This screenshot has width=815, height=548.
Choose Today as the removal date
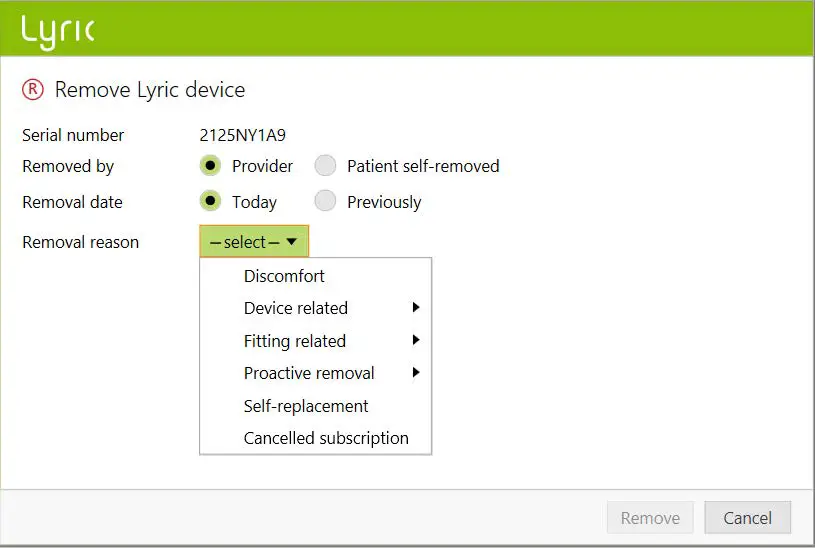[x=211, y=201]
